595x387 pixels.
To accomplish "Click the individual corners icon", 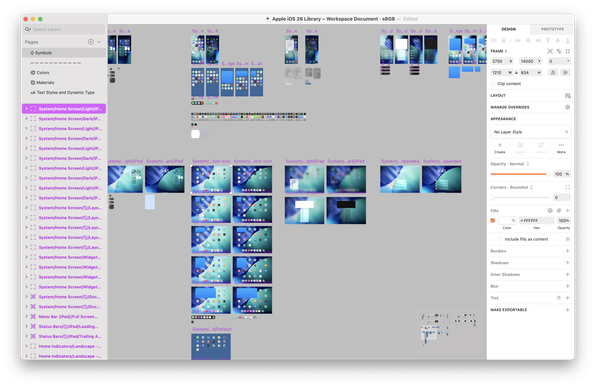I will click(x=568, y=187).
